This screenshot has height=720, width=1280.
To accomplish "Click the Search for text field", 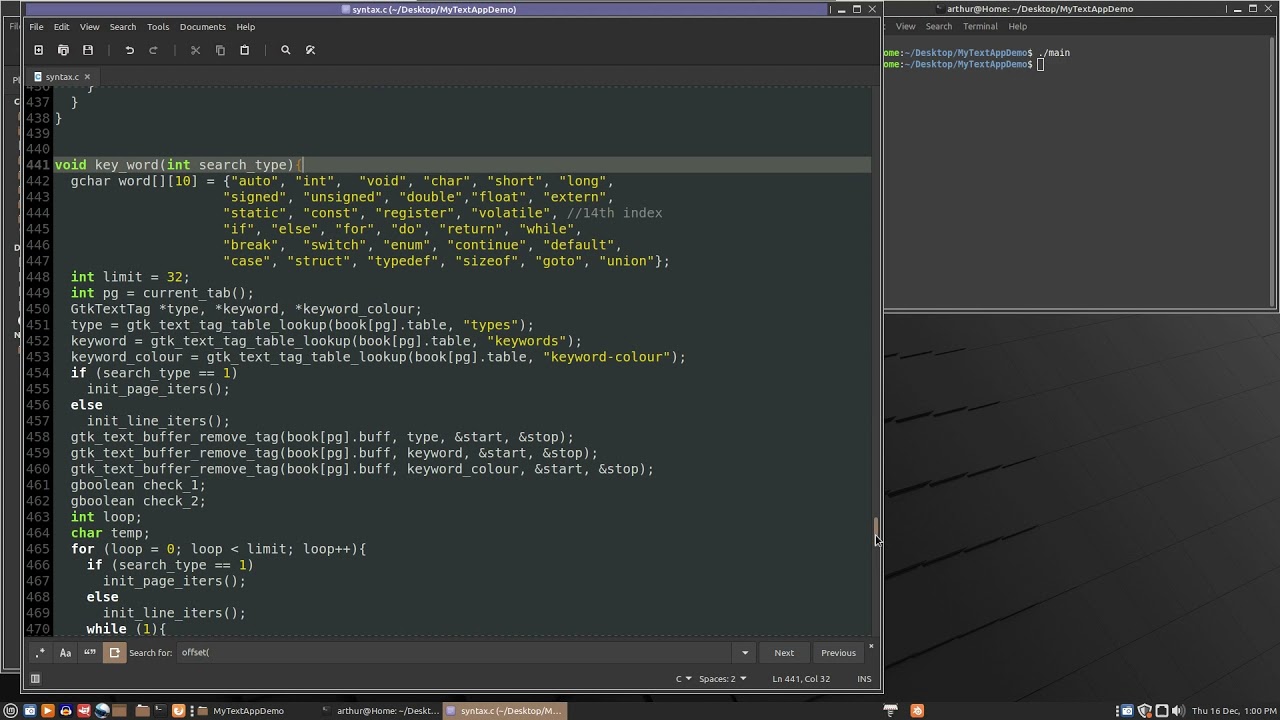I will (455, 653).
